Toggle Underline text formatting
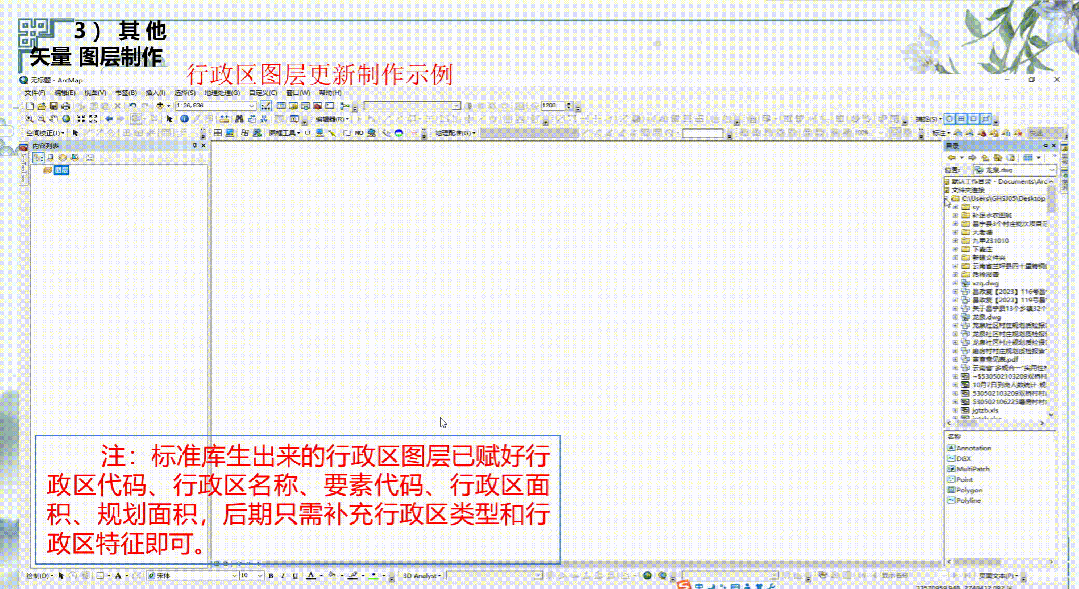 click(295, 576)
